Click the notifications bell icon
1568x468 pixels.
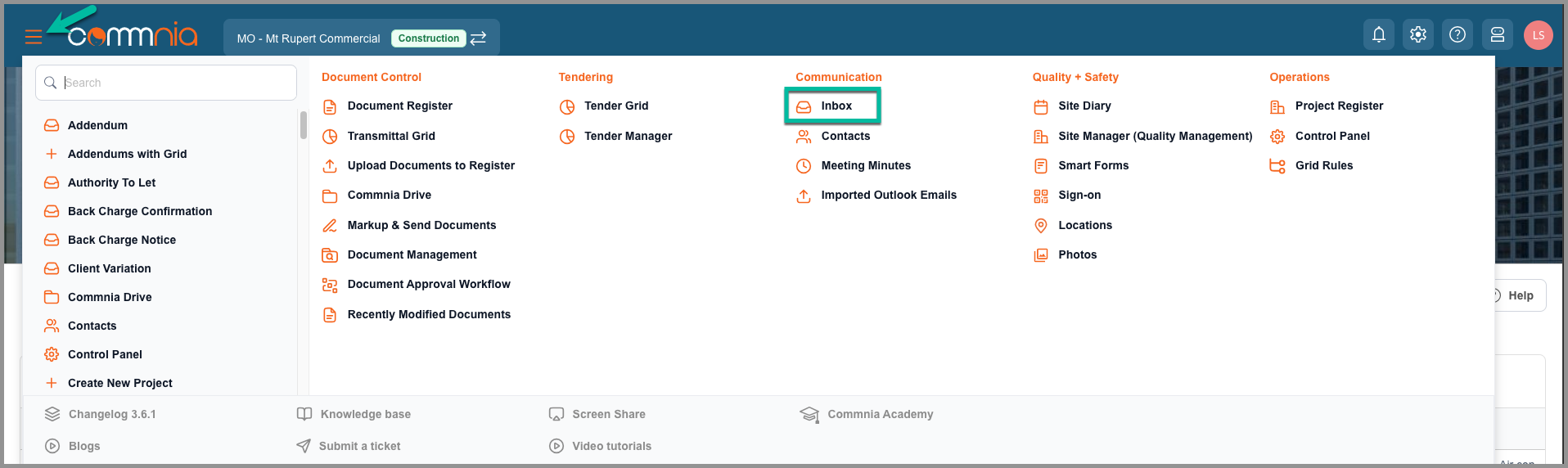[x=1379, y=34]
